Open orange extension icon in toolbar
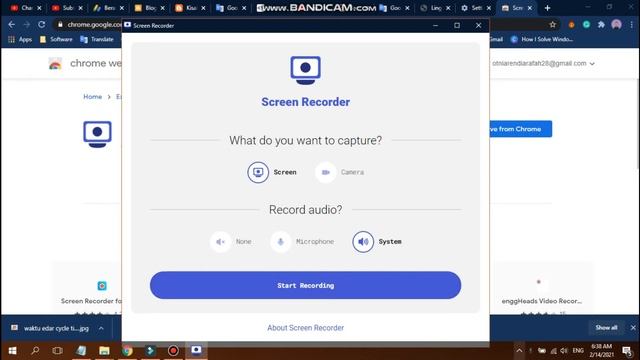The image size is (640, 360). pos(571,24)
